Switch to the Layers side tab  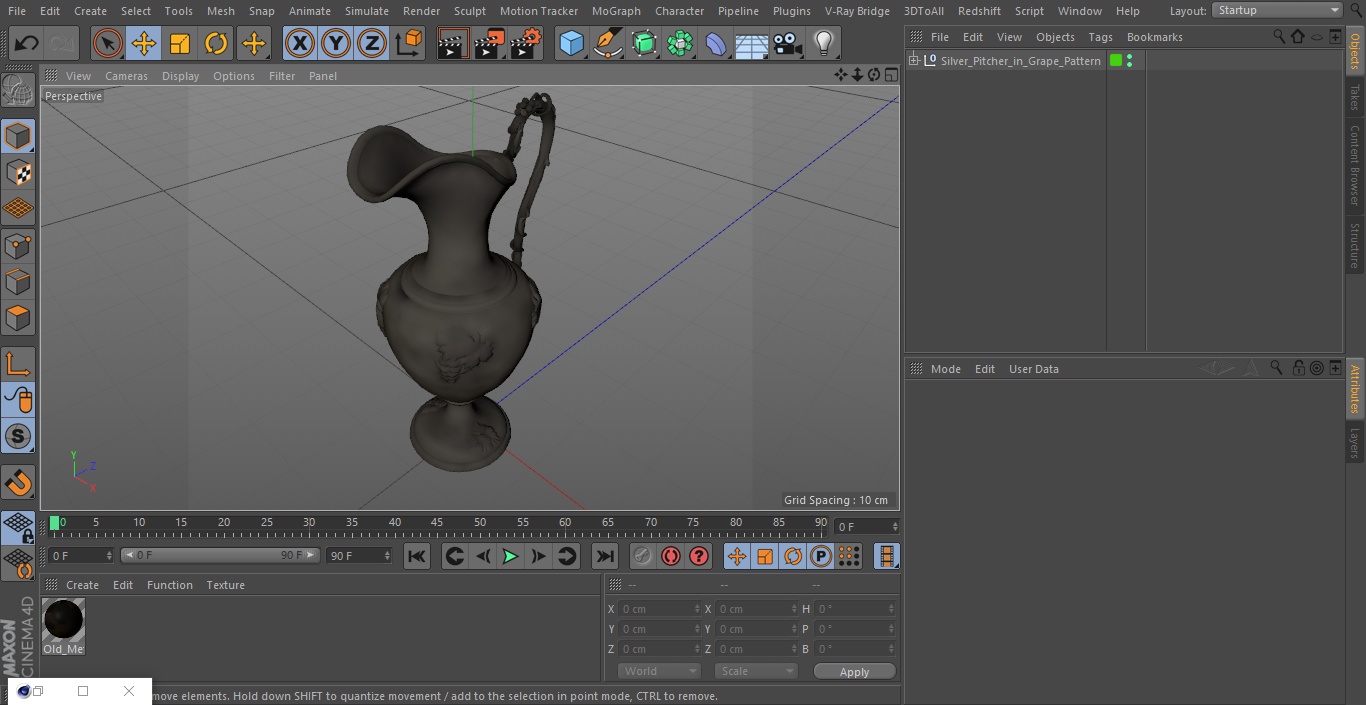[1355, 443]
